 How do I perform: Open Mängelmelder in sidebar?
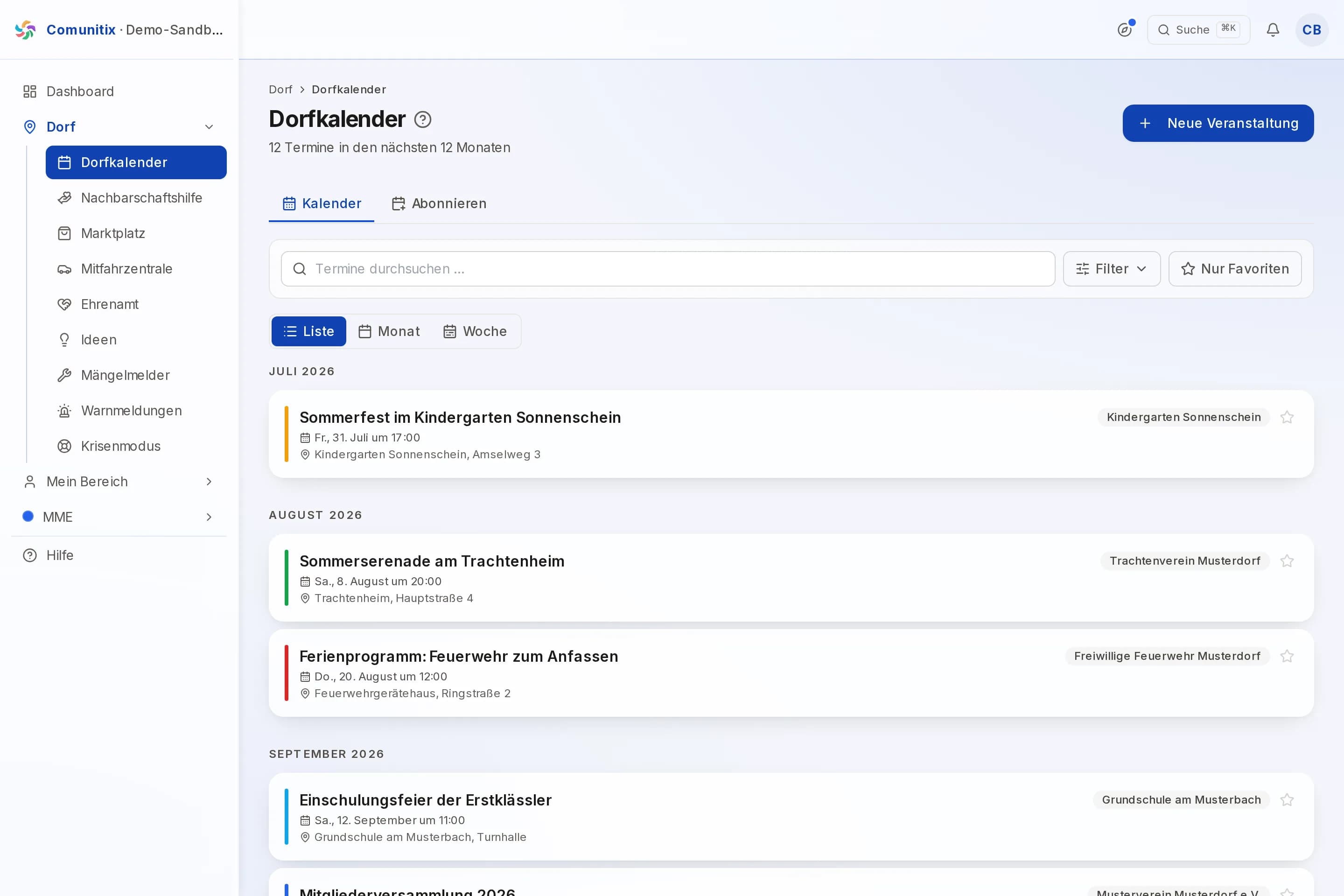coord(136,375)
